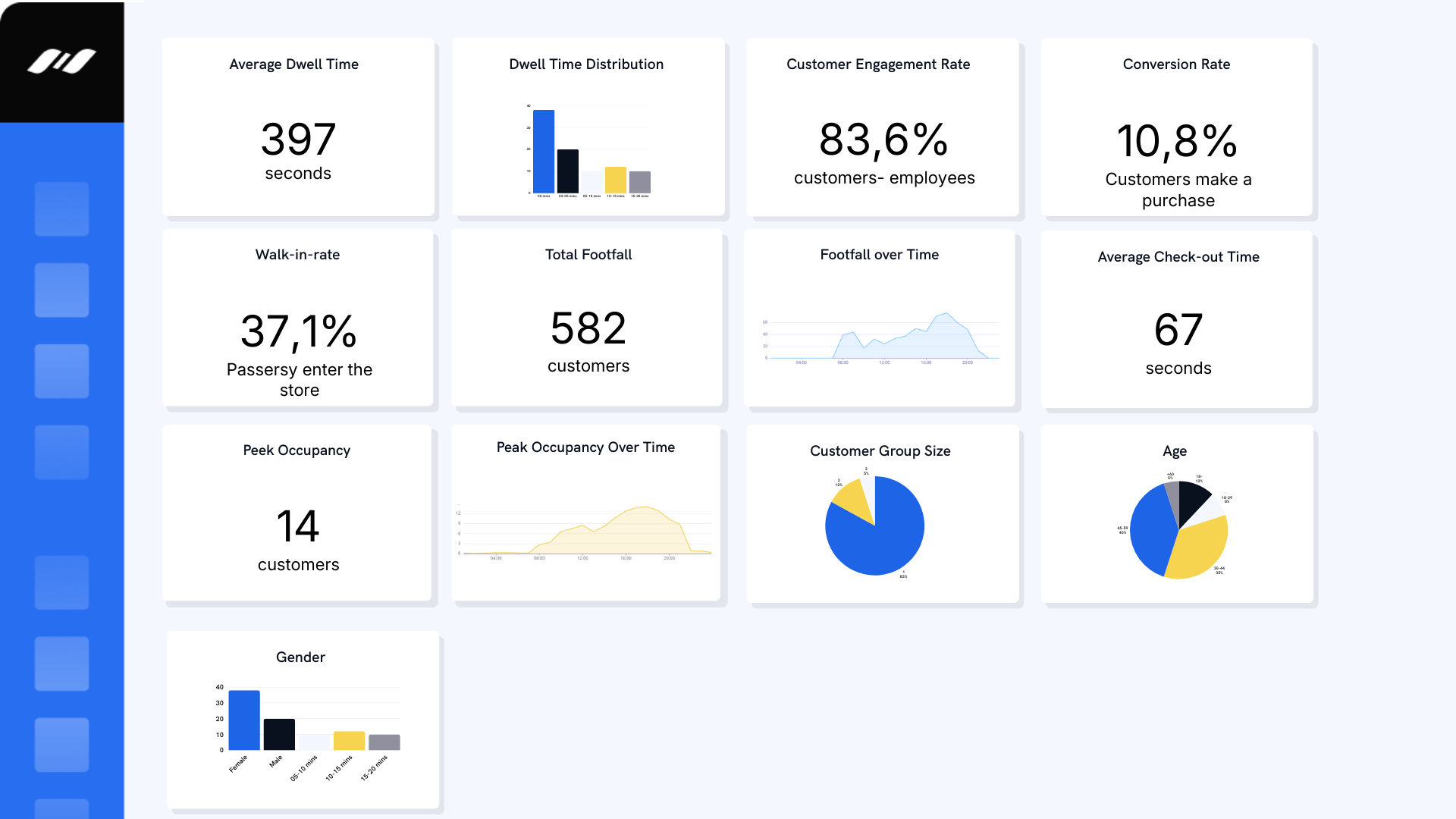Click the Peek Occupancy 14 customers value
Screen dimensions: 1456x819
click(298, 526)
